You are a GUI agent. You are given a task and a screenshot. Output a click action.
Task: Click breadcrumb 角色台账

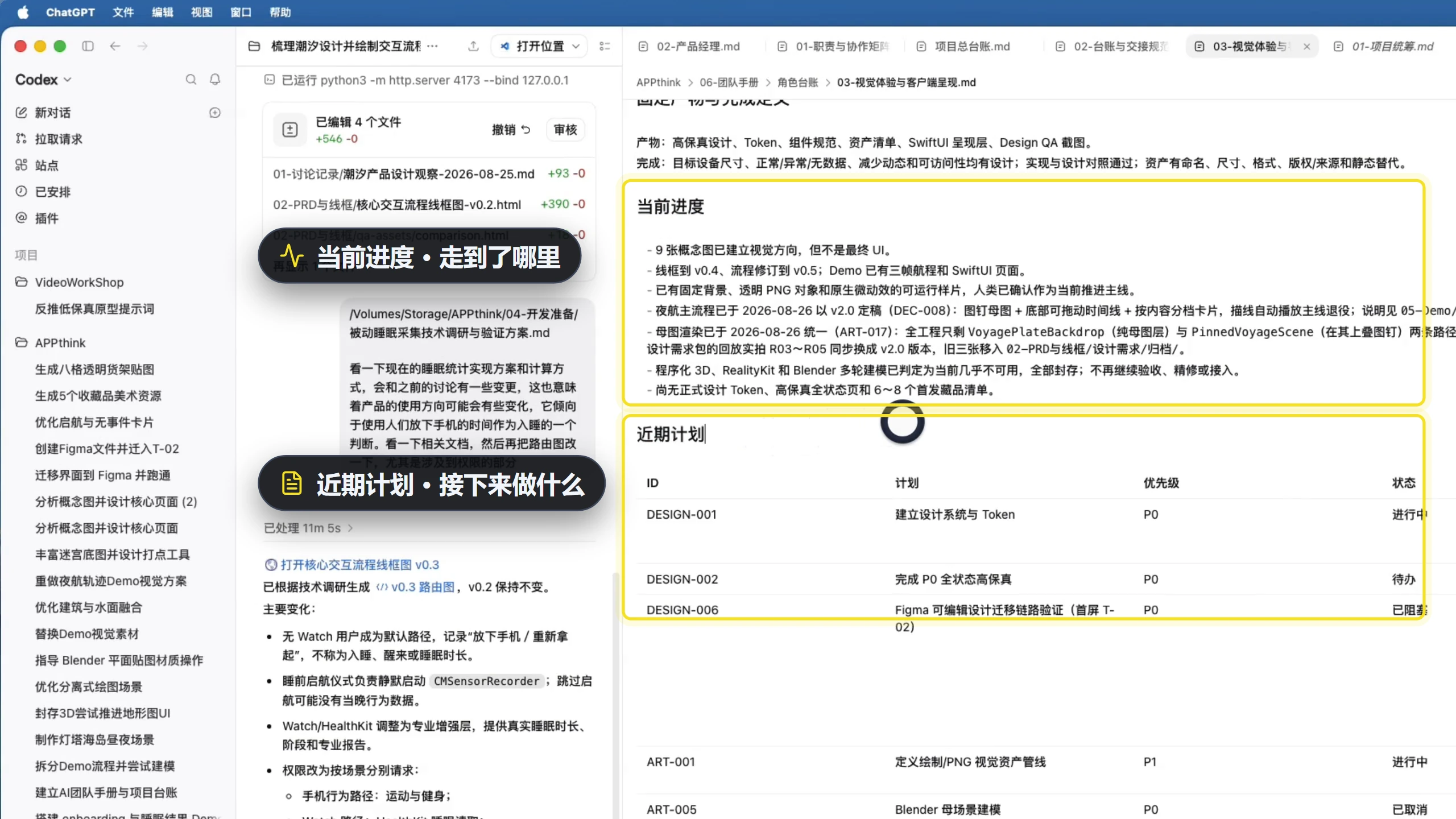tap(797, 82)
